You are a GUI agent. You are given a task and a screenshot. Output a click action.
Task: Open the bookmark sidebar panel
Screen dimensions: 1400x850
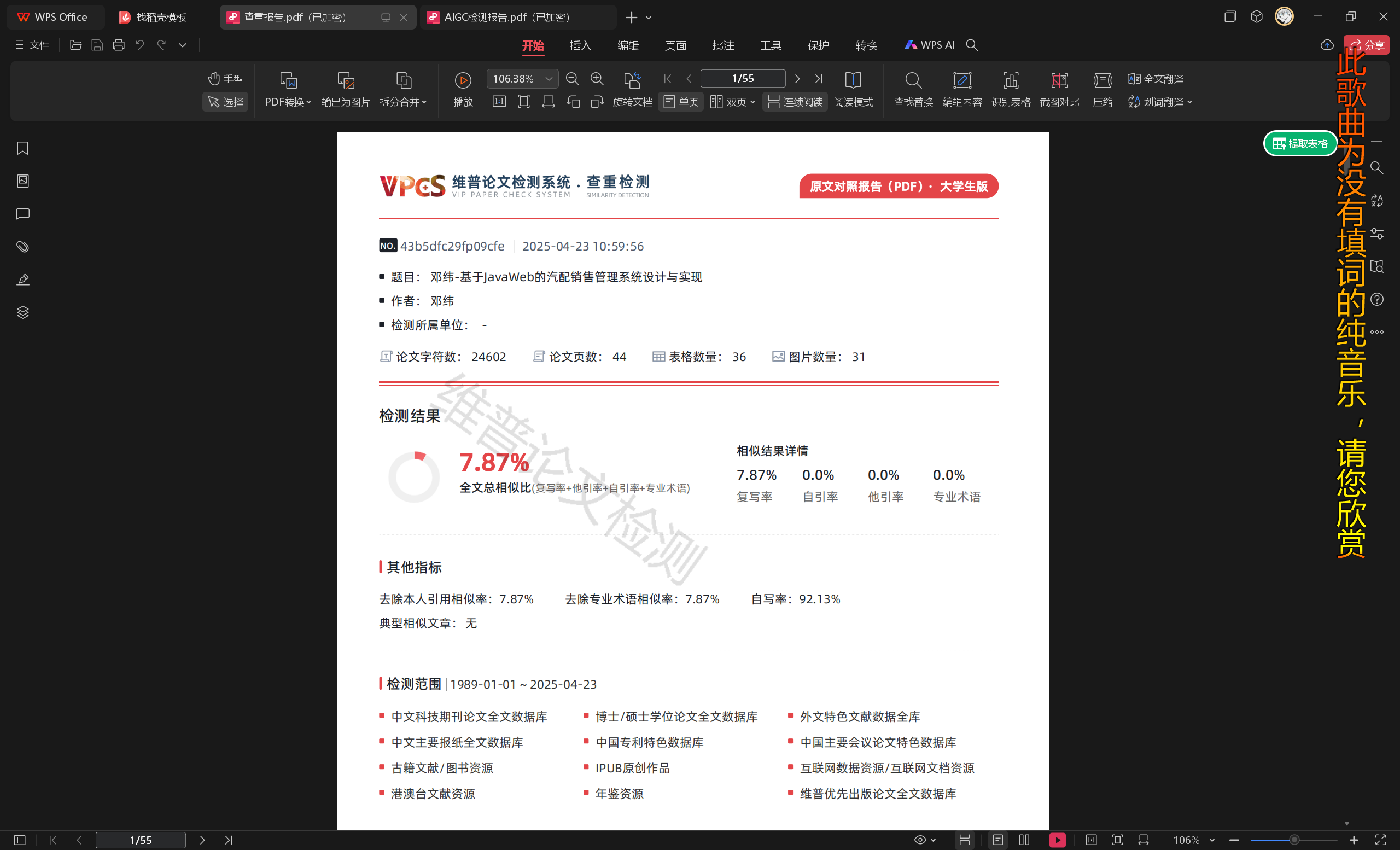pos(23,148)
